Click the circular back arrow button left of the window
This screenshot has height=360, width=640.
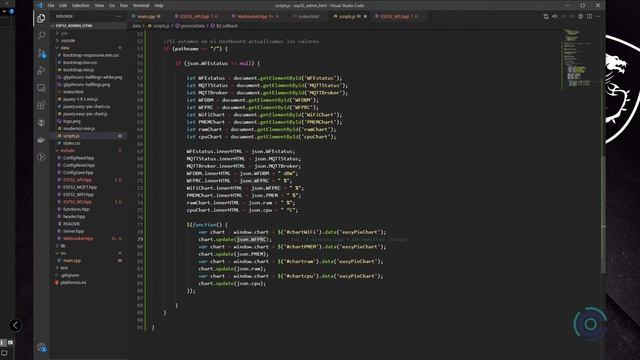click(x=15, y=325)
